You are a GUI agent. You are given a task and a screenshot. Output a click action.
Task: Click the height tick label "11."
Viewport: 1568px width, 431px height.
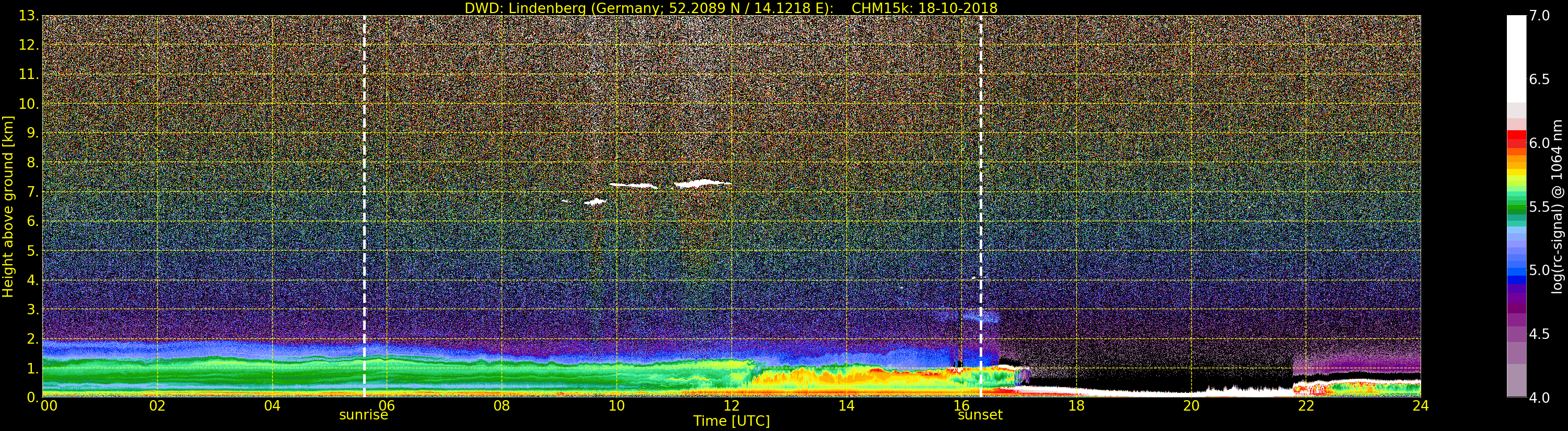pyautogui.click(x=29, y=74)
